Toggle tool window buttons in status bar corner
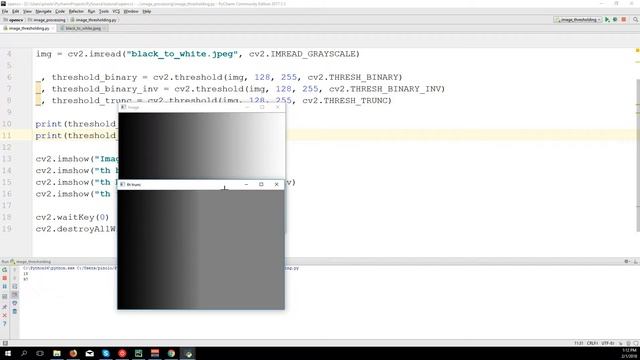Screen dimensions: 640x360 tap(5, 343)
